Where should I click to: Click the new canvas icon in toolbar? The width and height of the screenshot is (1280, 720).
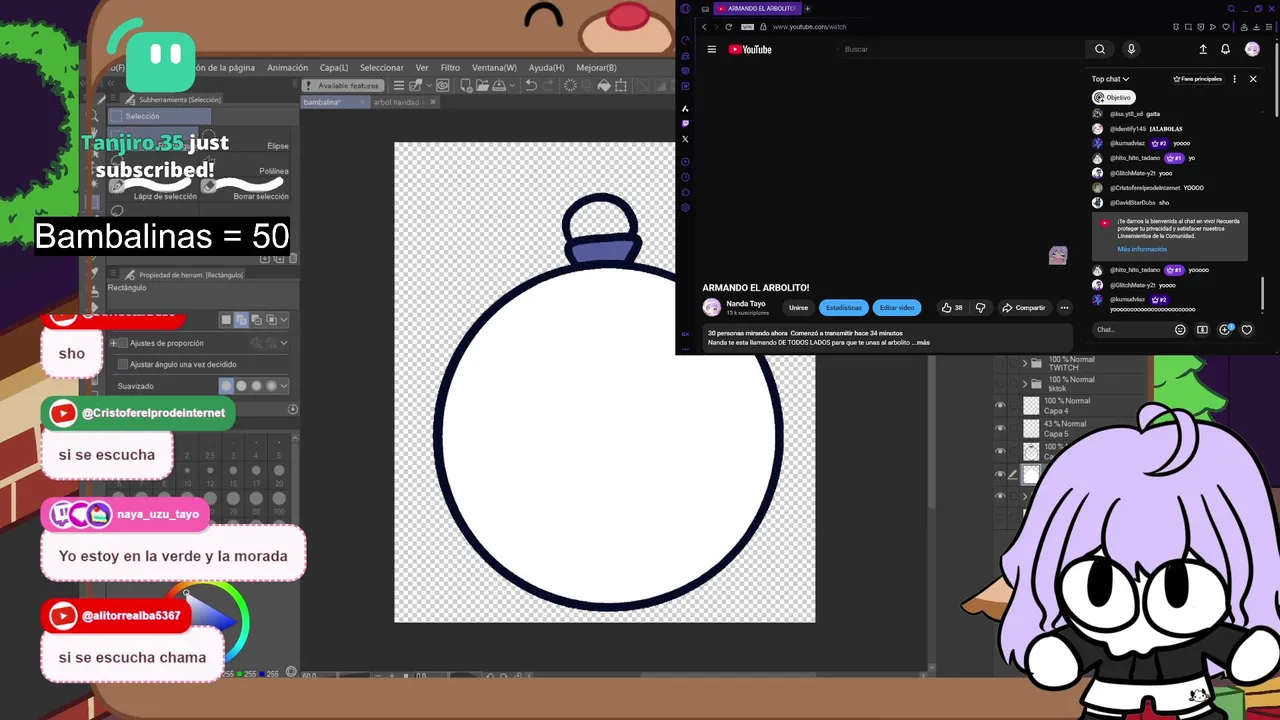click(467, 86)
